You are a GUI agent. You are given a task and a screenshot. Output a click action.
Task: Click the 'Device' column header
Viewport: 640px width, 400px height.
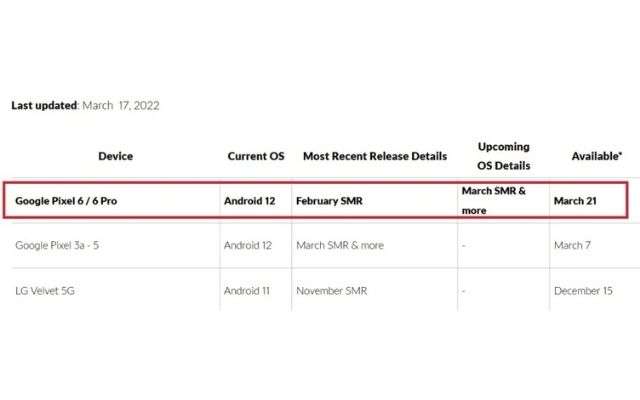point(116,156)
